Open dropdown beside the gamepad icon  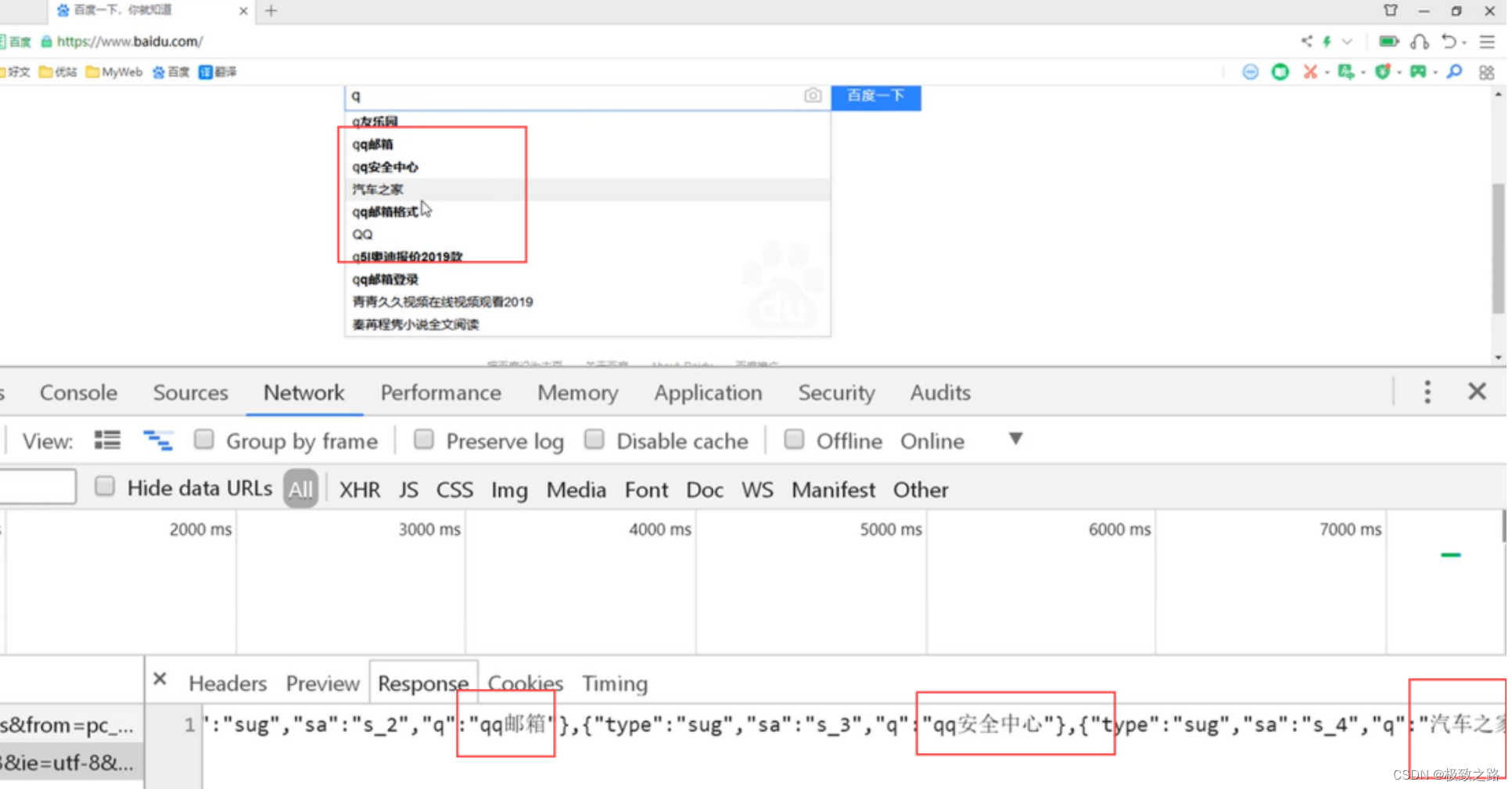[x=1435, y=74]
